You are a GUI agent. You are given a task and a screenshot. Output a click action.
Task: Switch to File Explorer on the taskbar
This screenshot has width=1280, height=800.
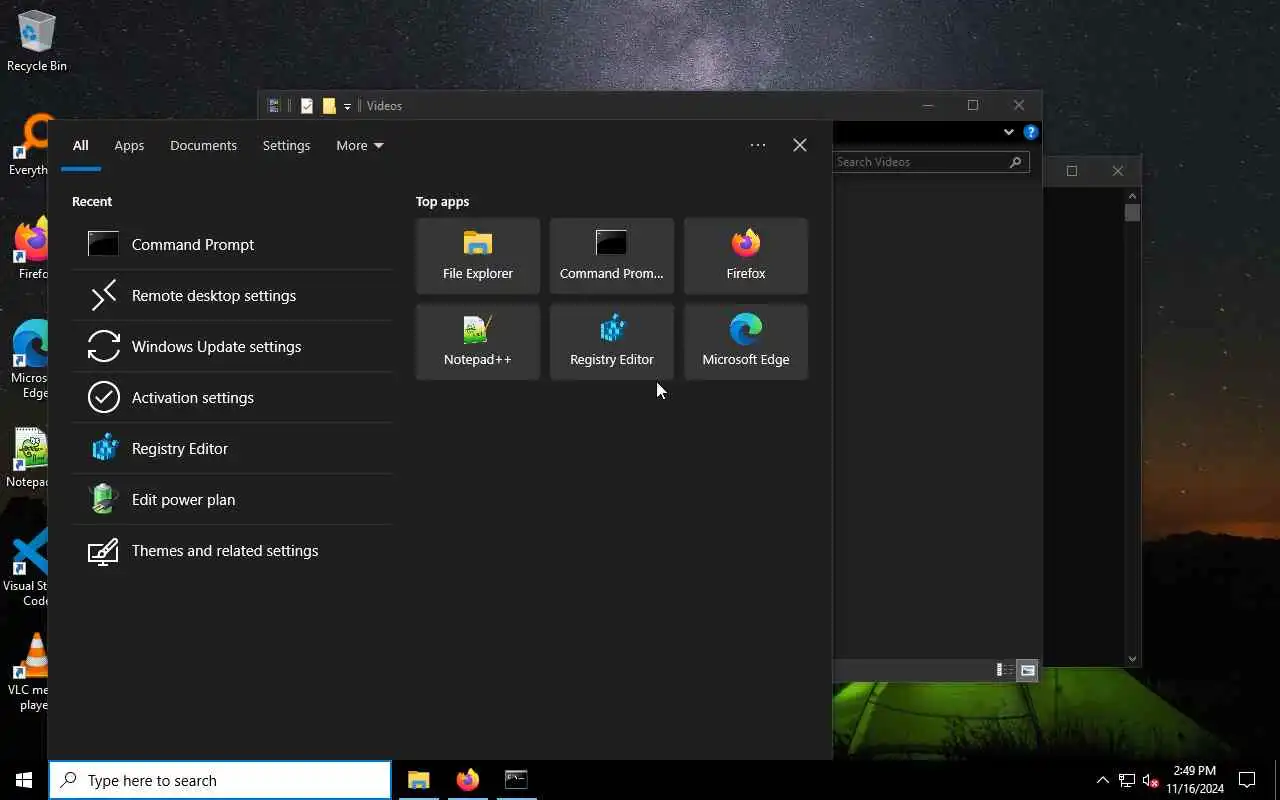[x=418, y=780]
